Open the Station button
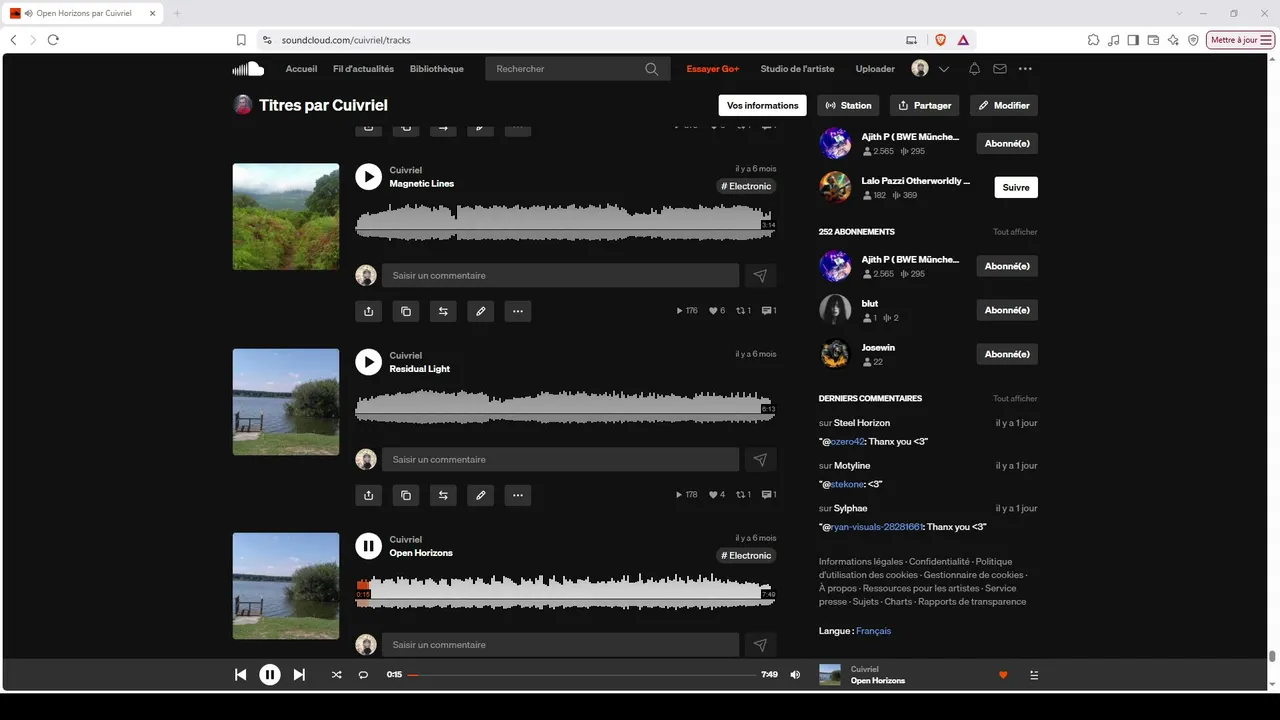Screen dimensions: 1280x720 (848, 105)
